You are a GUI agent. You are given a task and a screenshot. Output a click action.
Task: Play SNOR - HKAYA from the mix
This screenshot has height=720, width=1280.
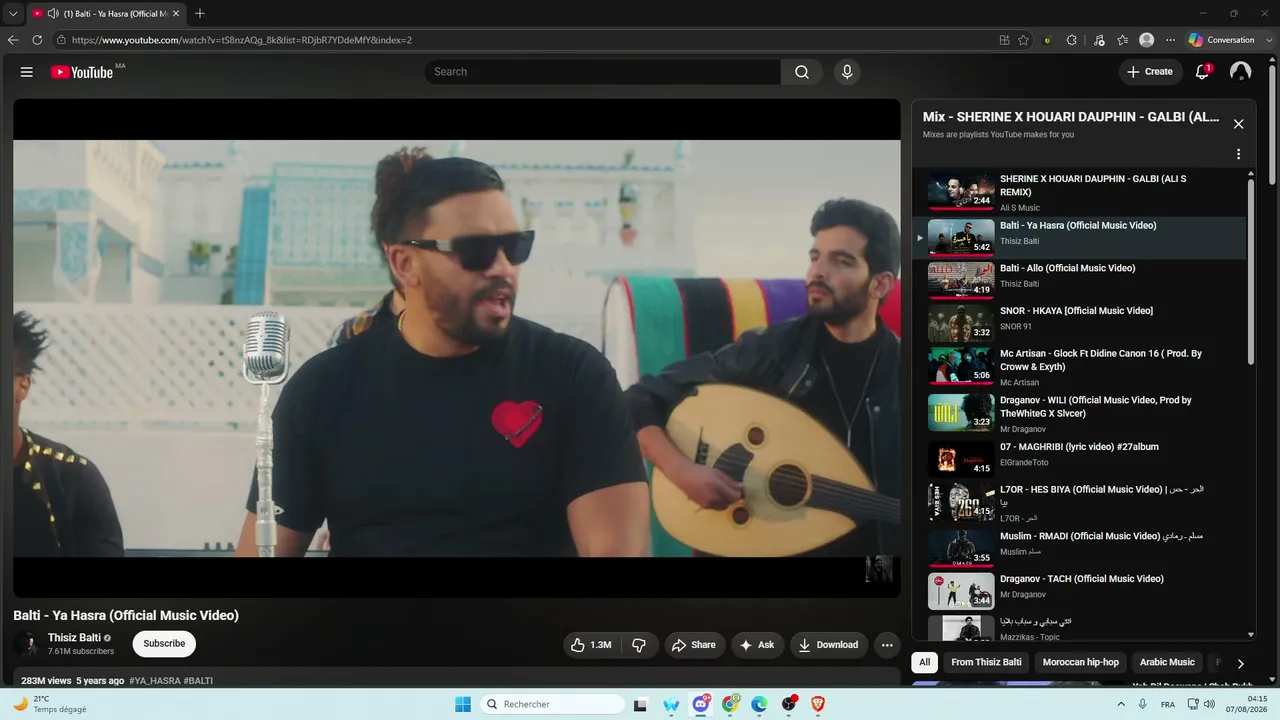click(1080, 322)
